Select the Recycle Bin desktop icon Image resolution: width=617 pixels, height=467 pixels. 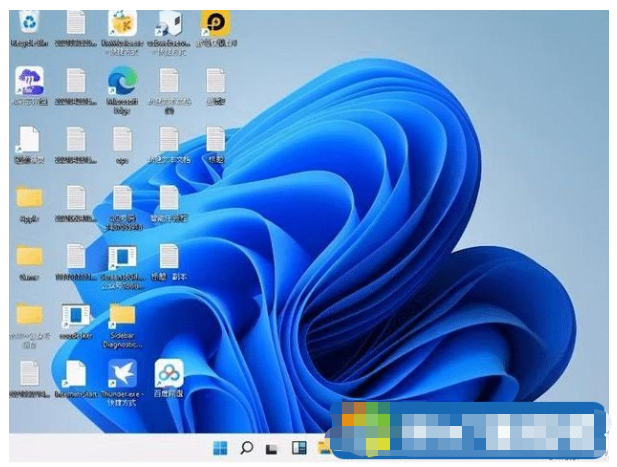[30, 23]
